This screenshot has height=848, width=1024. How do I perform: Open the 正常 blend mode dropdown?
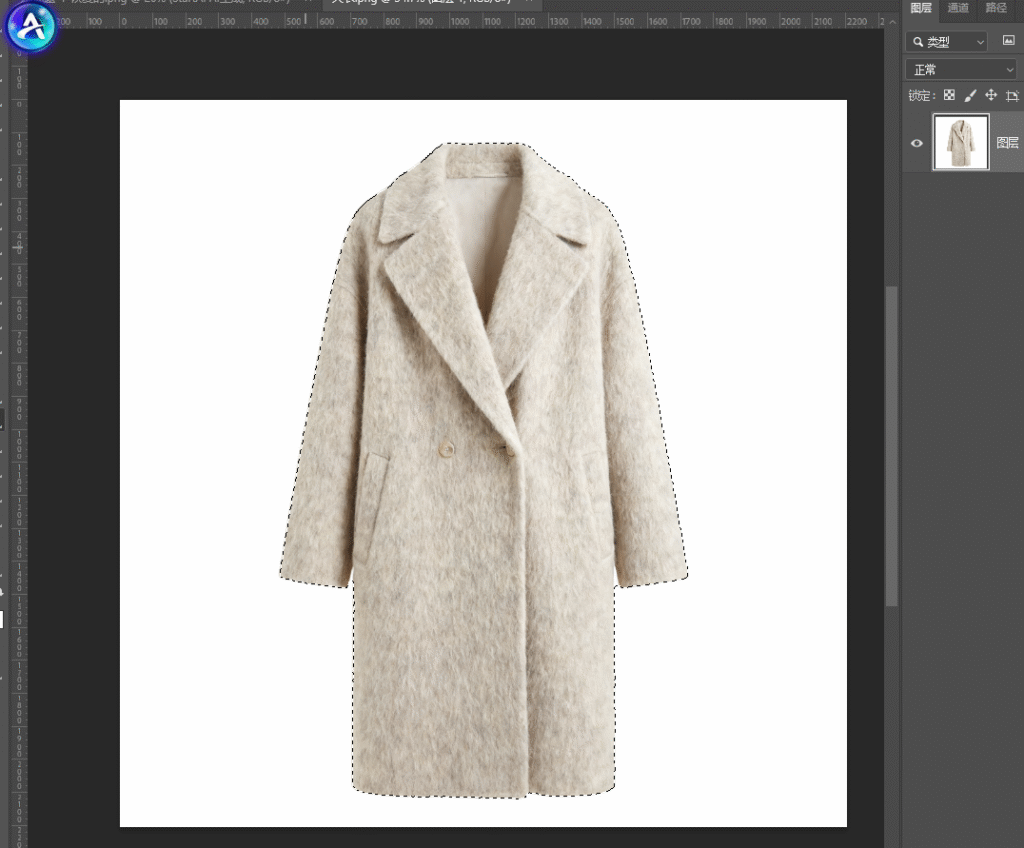point(960,69)
